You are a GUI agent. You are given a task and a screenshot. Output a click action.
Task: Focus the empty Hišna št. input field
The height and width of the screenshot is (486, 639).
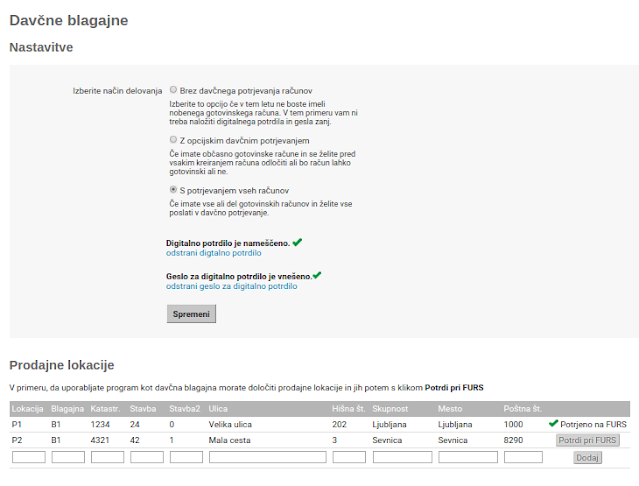tap(349, 457)
